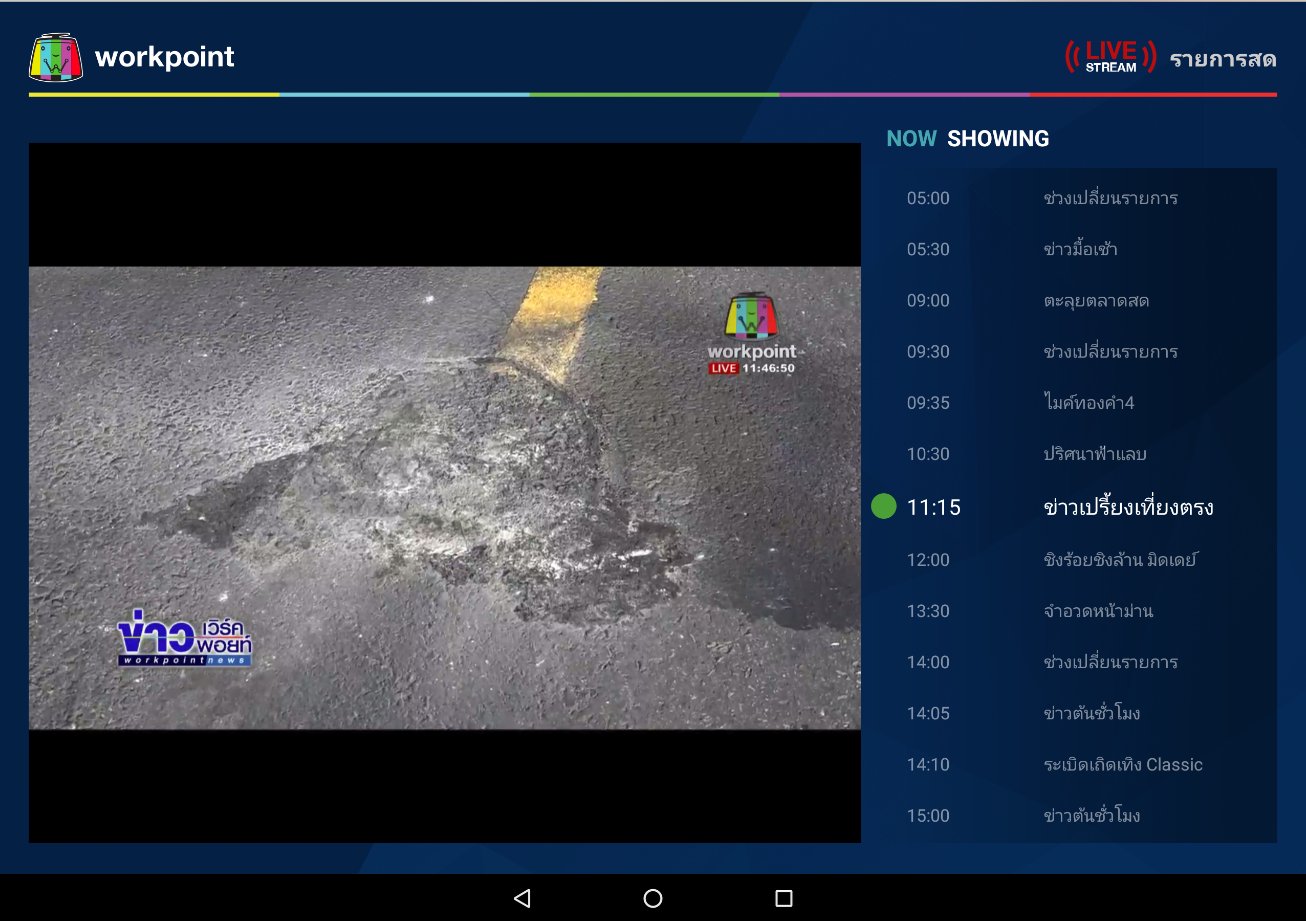
Task: Select the 09:35 program entry
Action: pyautogui.click(x=1075, y=403)
